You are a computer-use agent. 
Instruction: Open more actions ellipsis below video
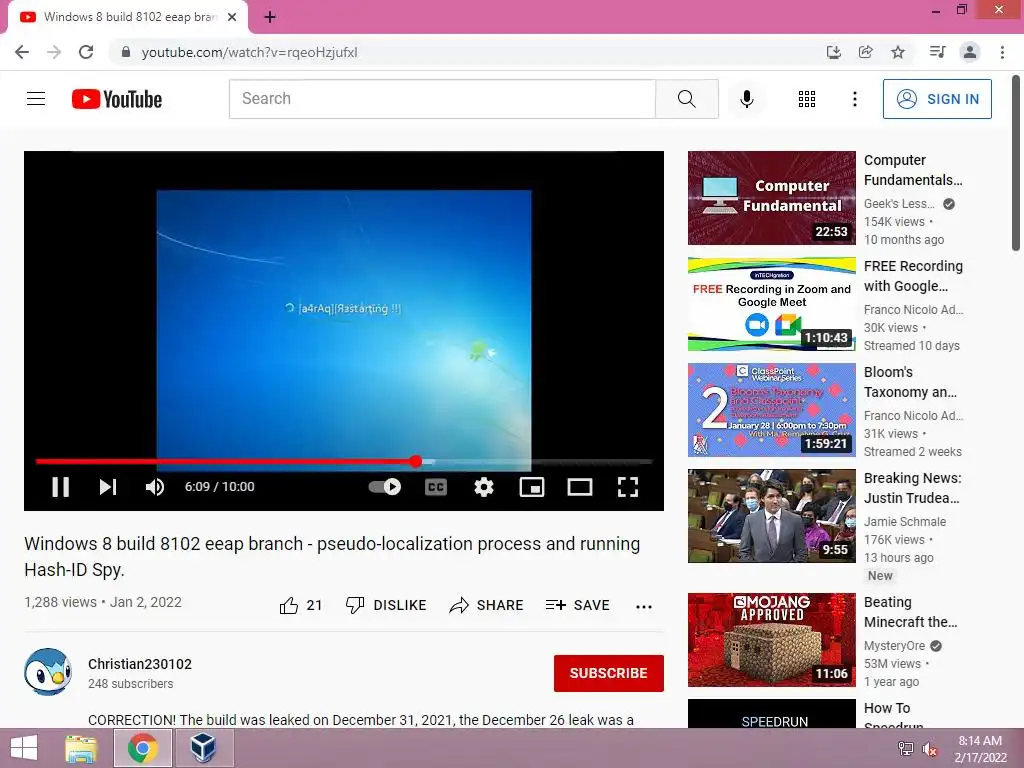click(x=643, y=606)
